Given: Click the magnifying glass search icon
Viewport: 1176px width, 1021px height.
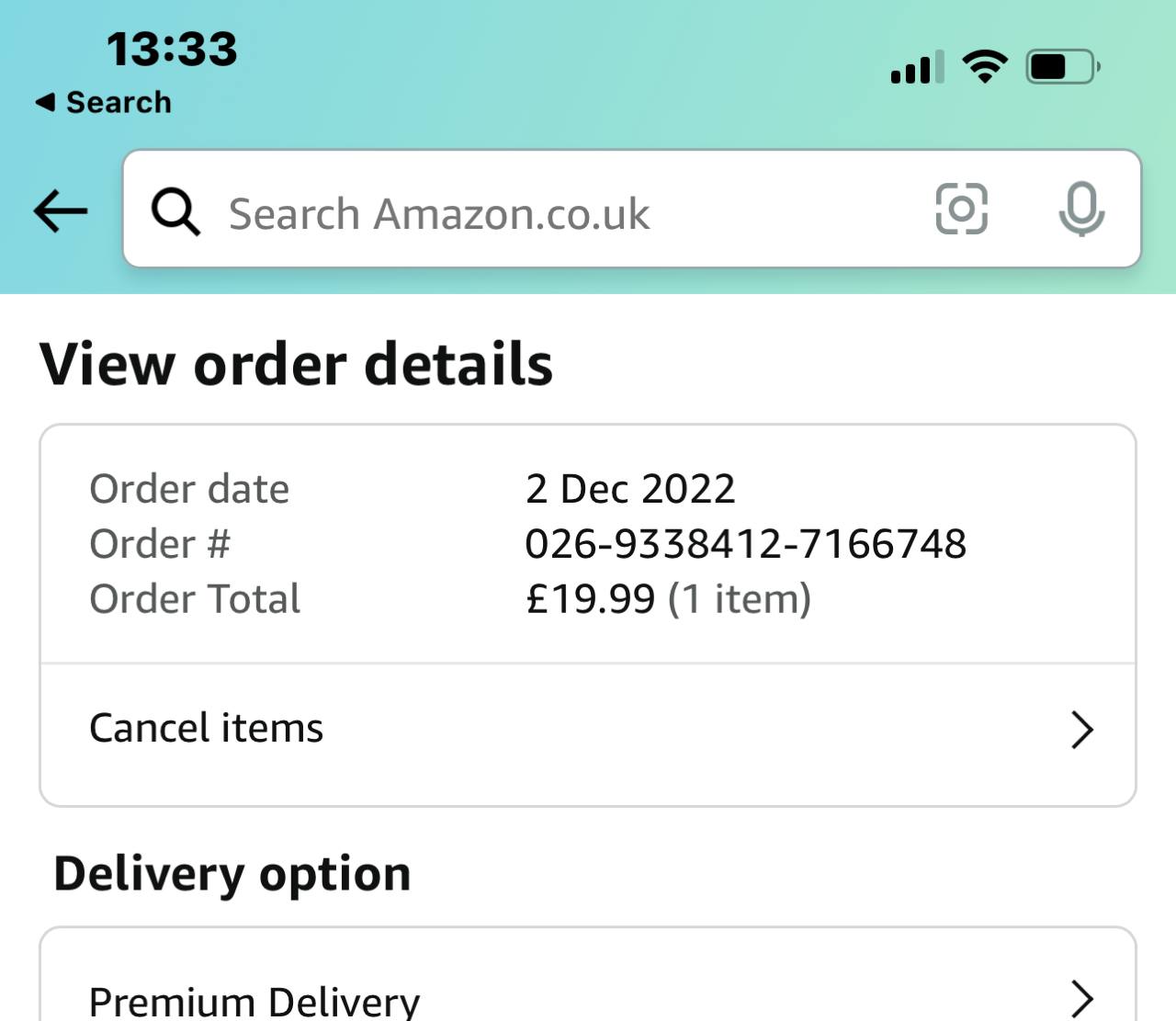Looking at the screenshot, I should pos(175,211).
